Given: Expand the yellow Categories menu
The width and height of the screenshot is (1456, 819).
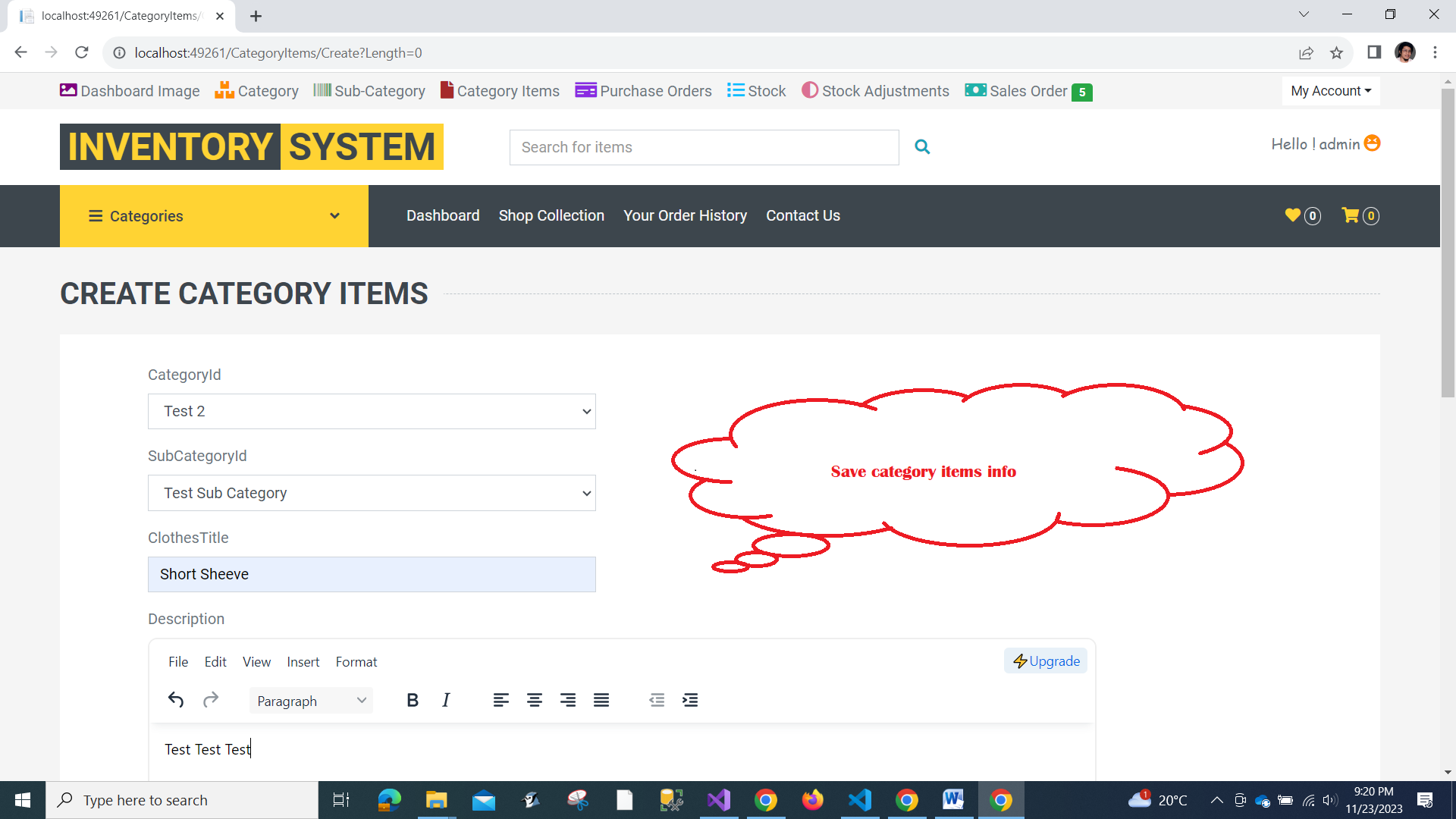Looking at the screenshot, I should tap(214, 216).
